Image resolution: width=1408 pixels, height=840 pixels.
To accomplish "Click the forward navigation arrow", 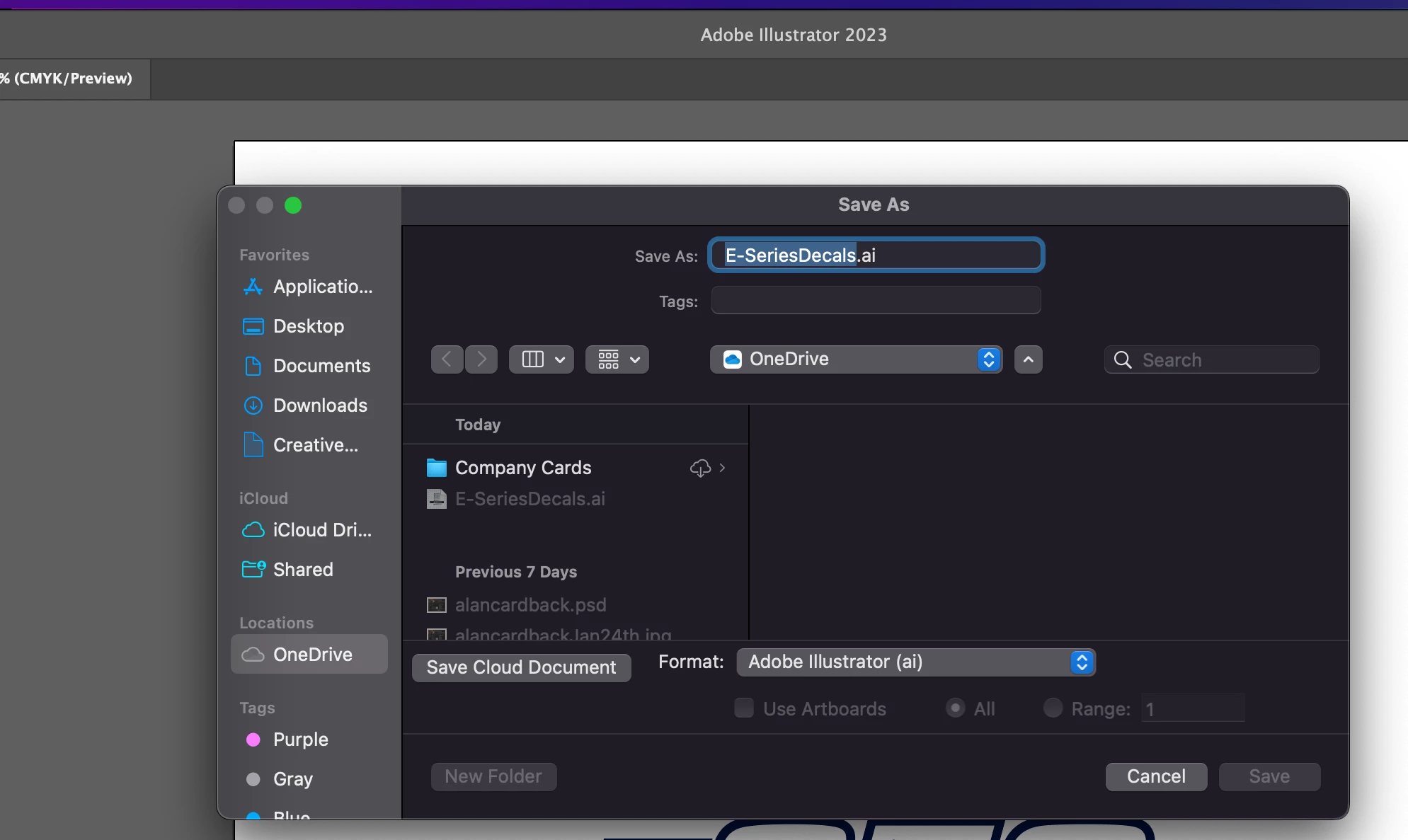I will coord(481,359).
